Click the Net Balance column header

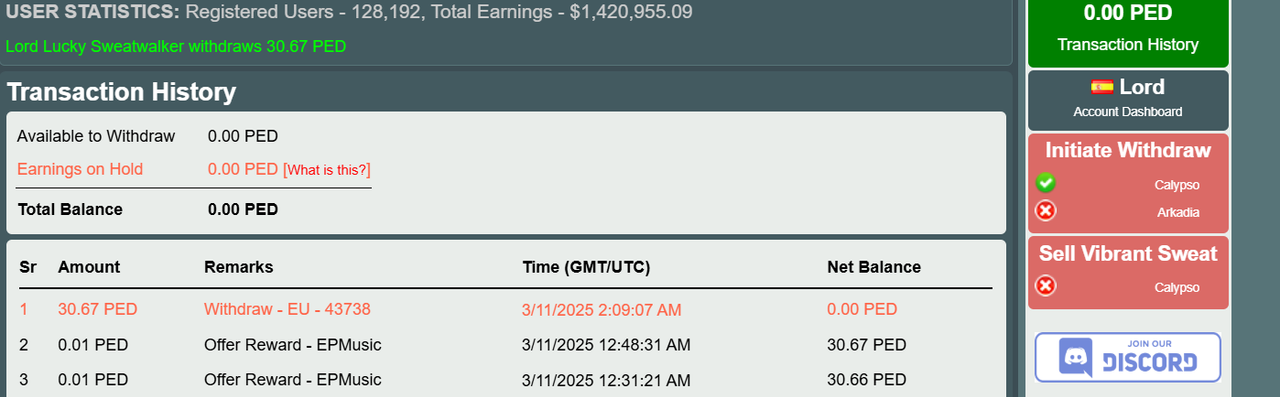click(x=874, y=267)
